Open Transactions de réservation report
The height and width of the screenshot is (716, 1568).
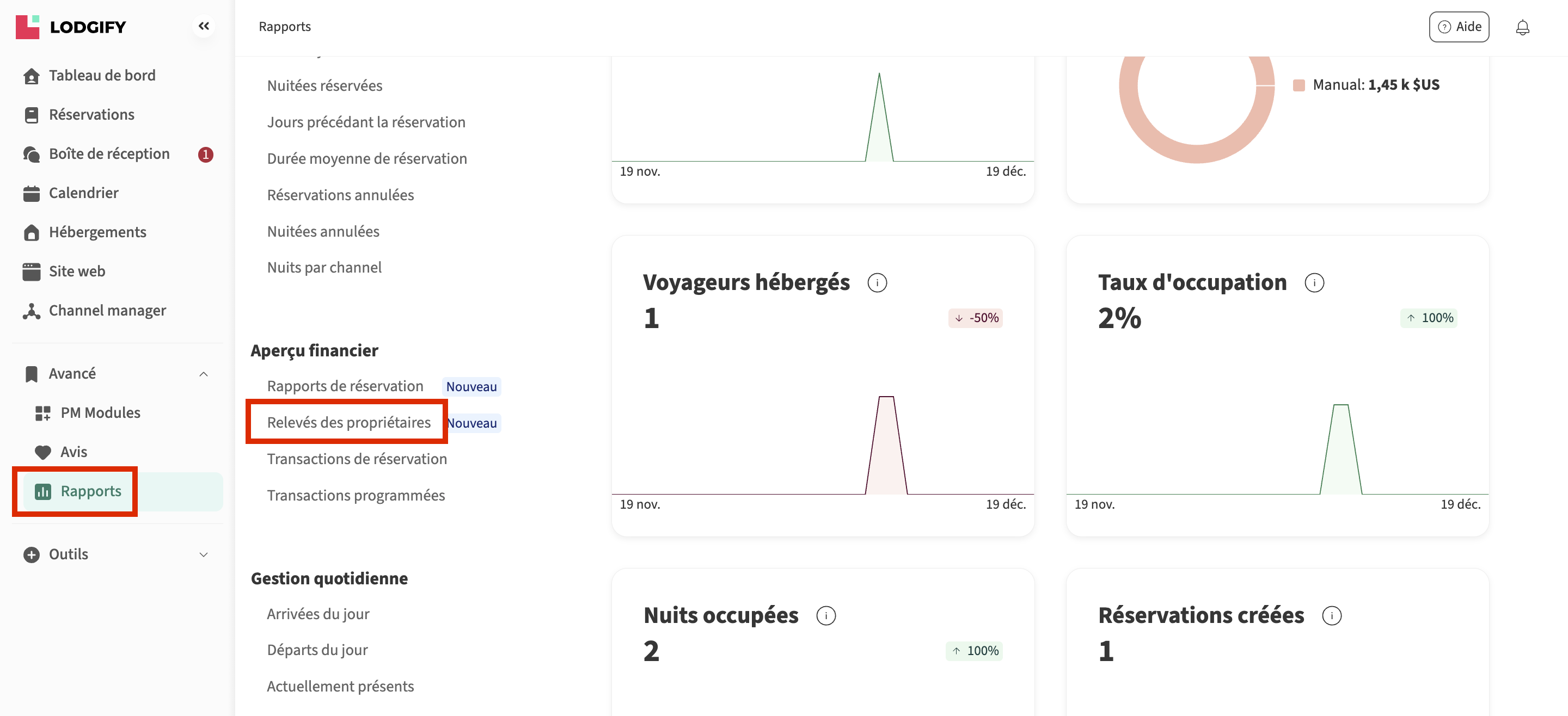[357, 459]
